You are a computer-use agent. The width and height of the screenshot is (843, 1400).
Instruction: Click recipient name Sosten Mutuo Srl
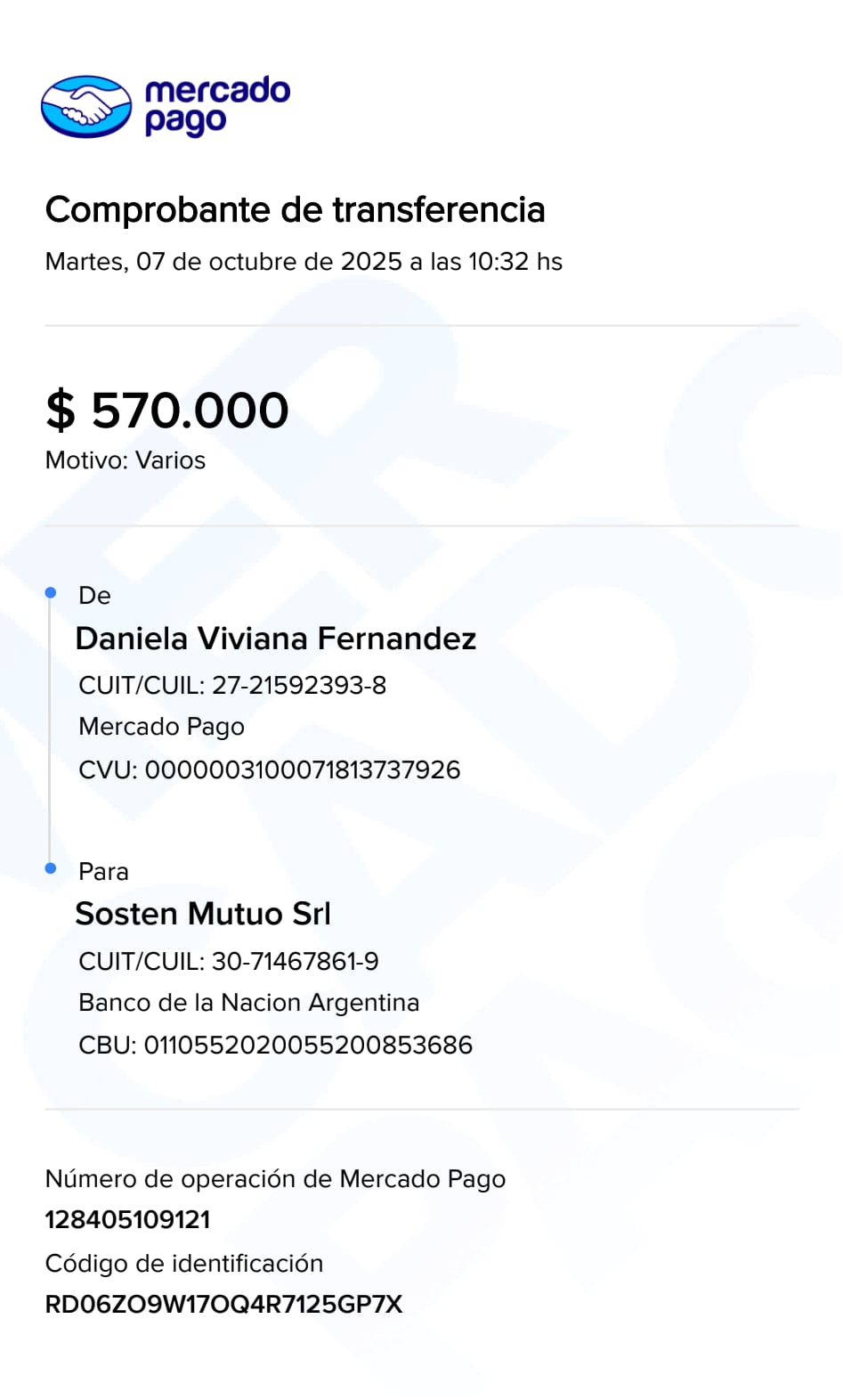tap(203, 914)
